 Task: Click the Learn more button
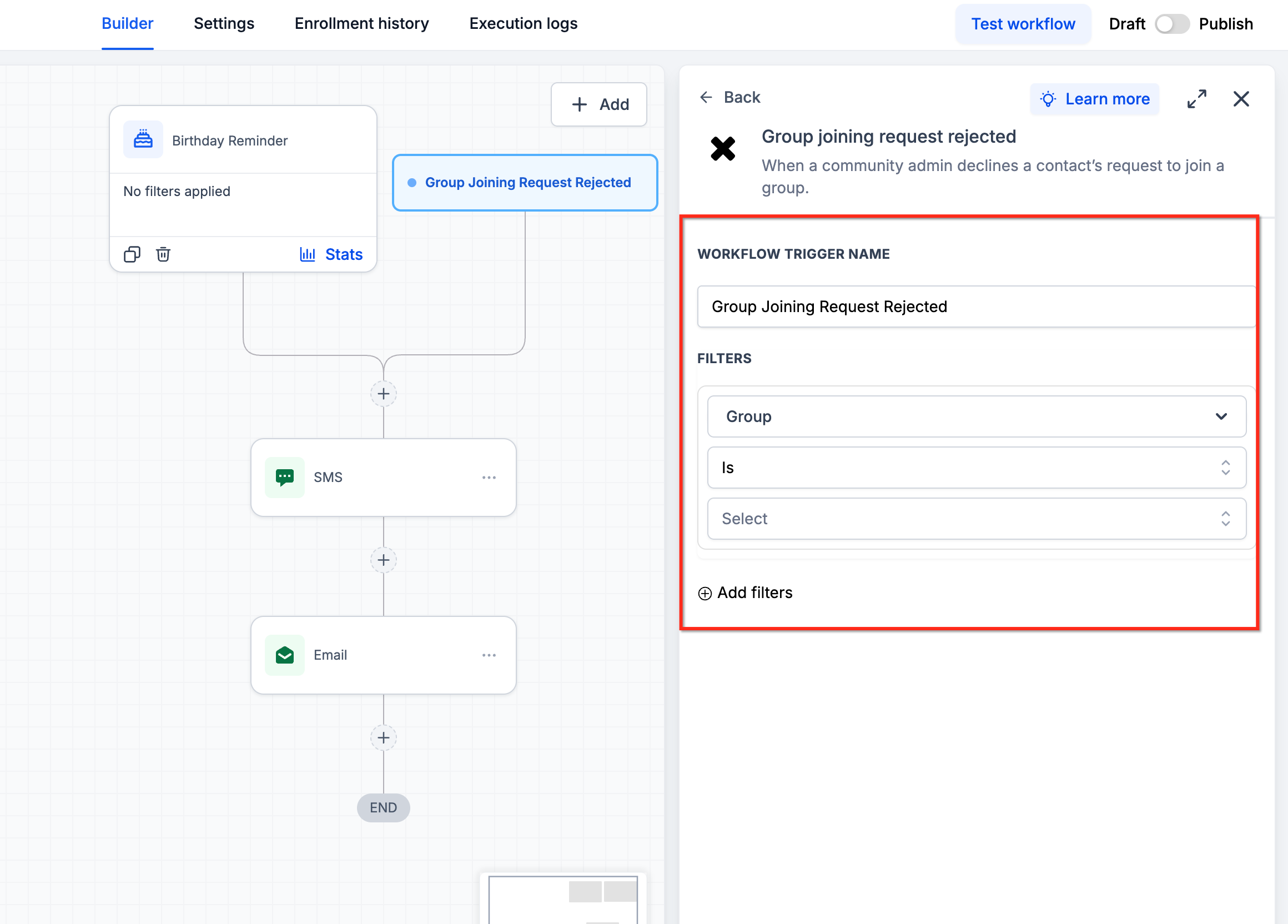pyautogui.click(x=1094, y=99)
